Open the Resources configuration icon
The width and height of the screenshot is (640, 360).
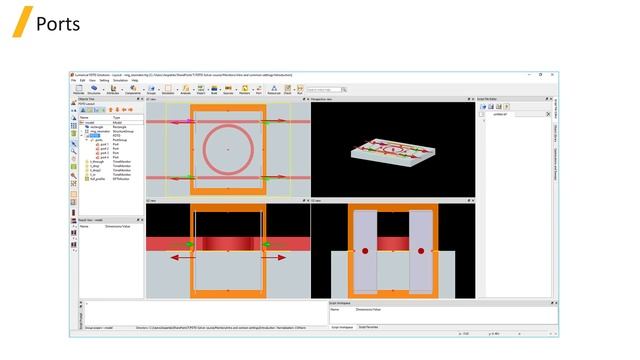point(274,89)
